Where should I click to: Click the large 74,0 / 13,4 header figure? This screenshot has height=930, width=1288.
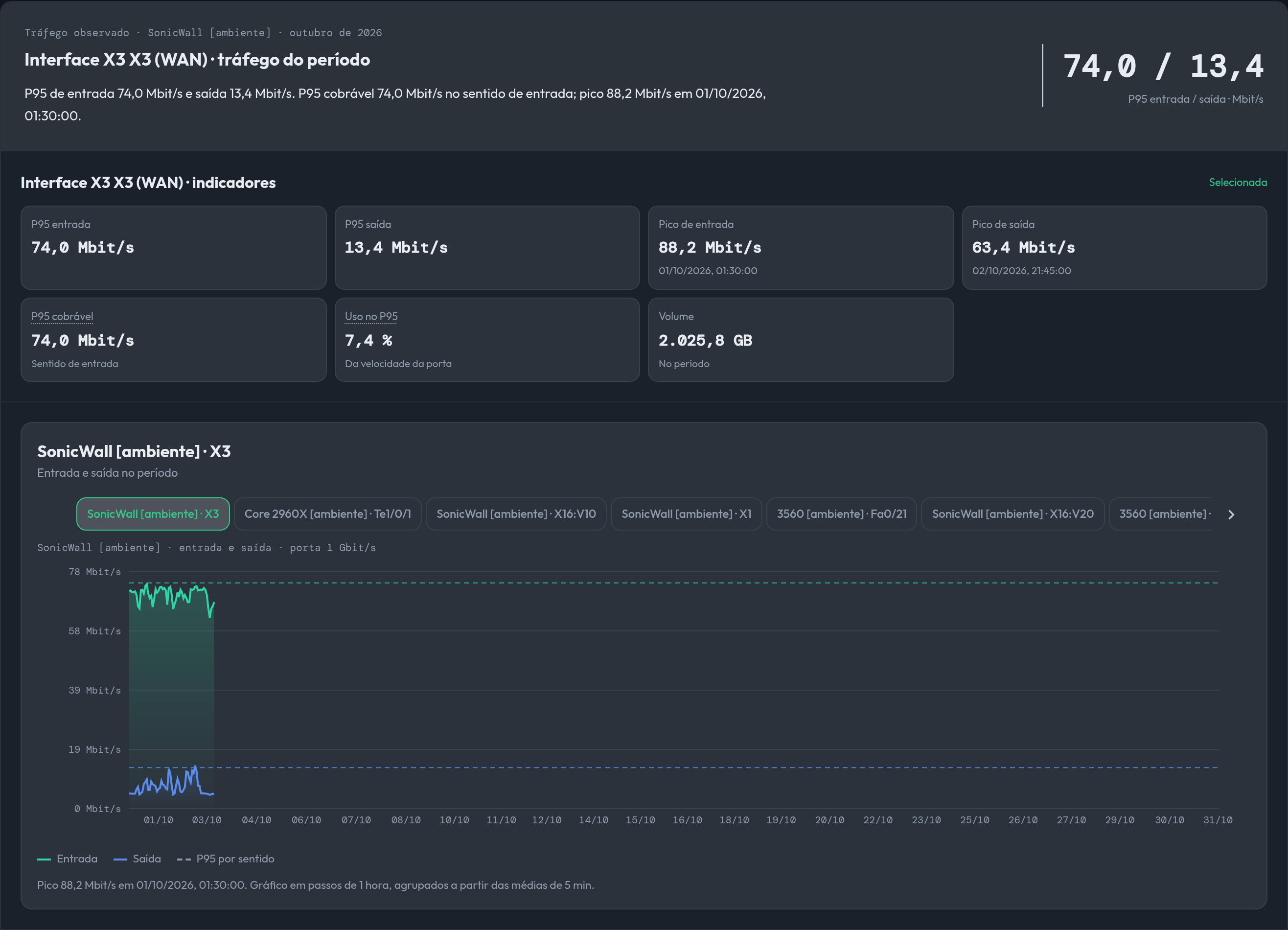click(x=1163, y=66)
